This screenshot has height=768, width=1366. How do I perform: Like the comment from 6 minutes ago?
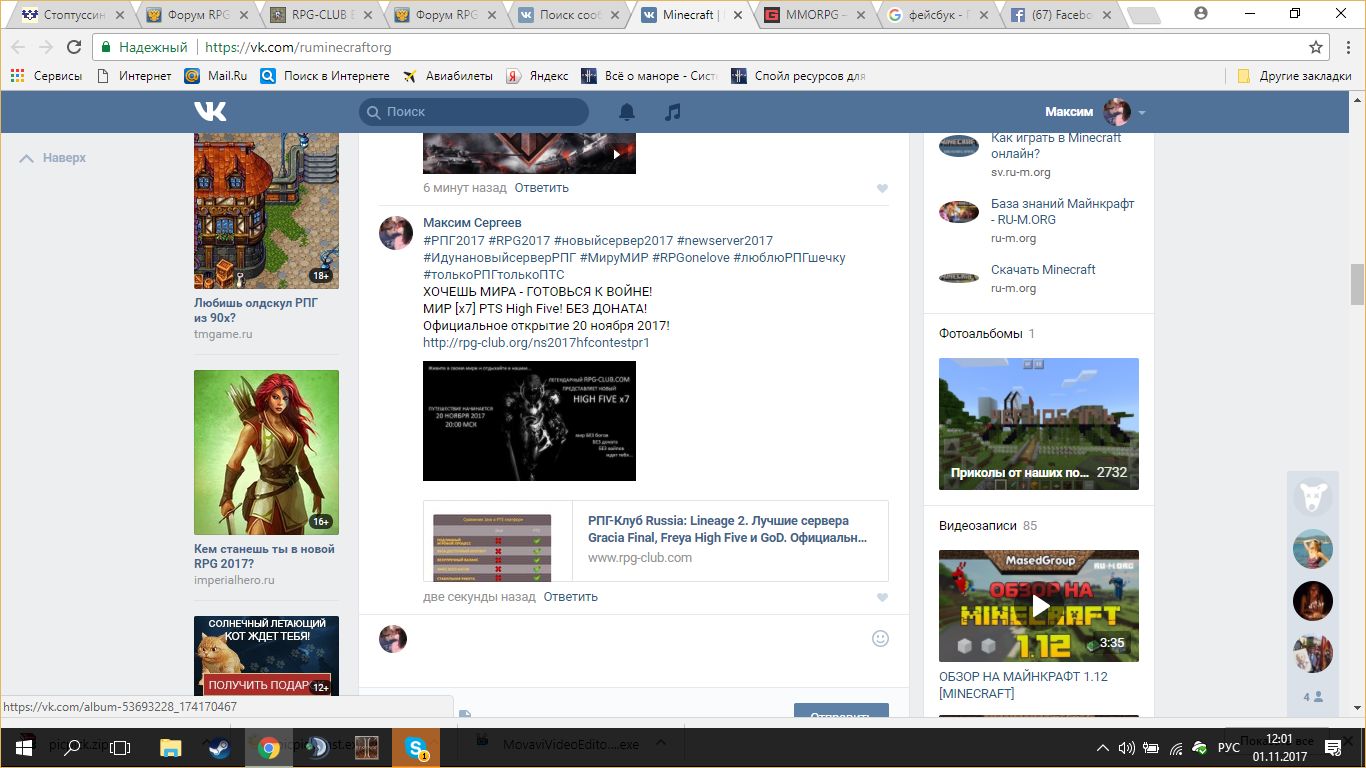882,188
